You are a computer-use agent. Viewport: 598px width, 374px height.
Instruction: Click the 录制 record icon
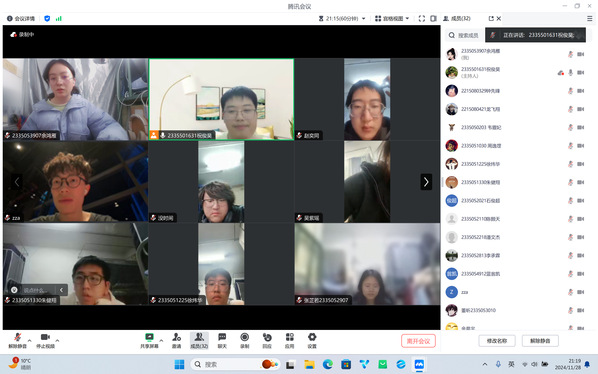244,340
